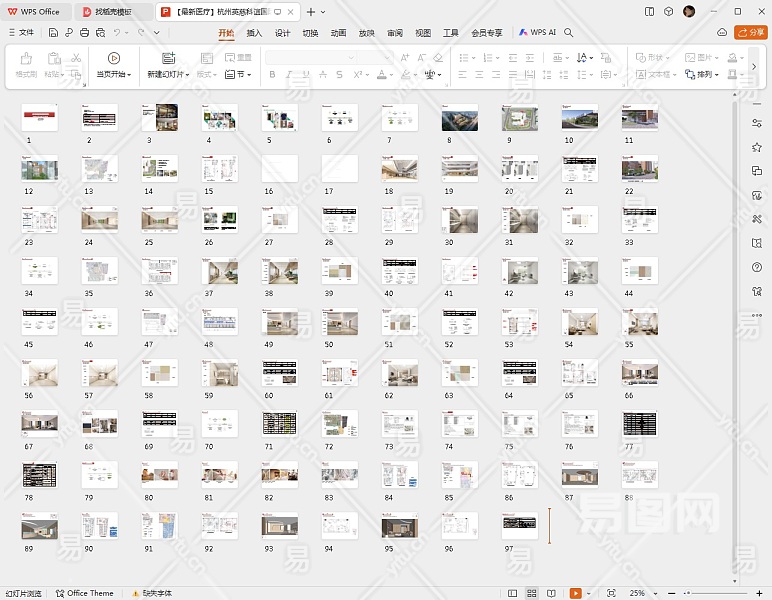Screen dimensions: 772x600
Task: Switch to reading view mode
Action: [x=551, y=593]
